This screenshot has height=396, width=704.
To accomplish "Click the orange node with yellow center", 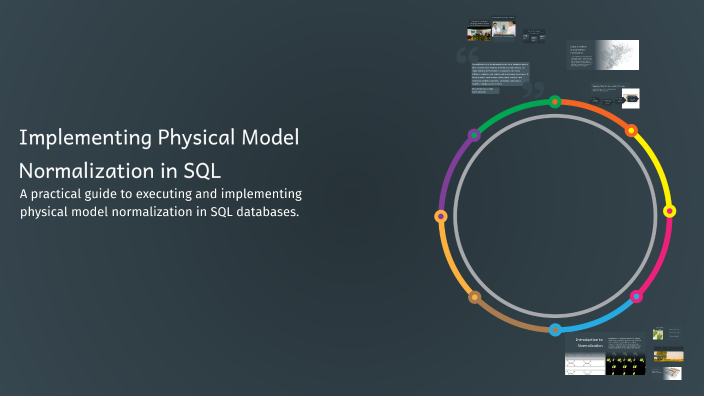I will coord(631,131).
